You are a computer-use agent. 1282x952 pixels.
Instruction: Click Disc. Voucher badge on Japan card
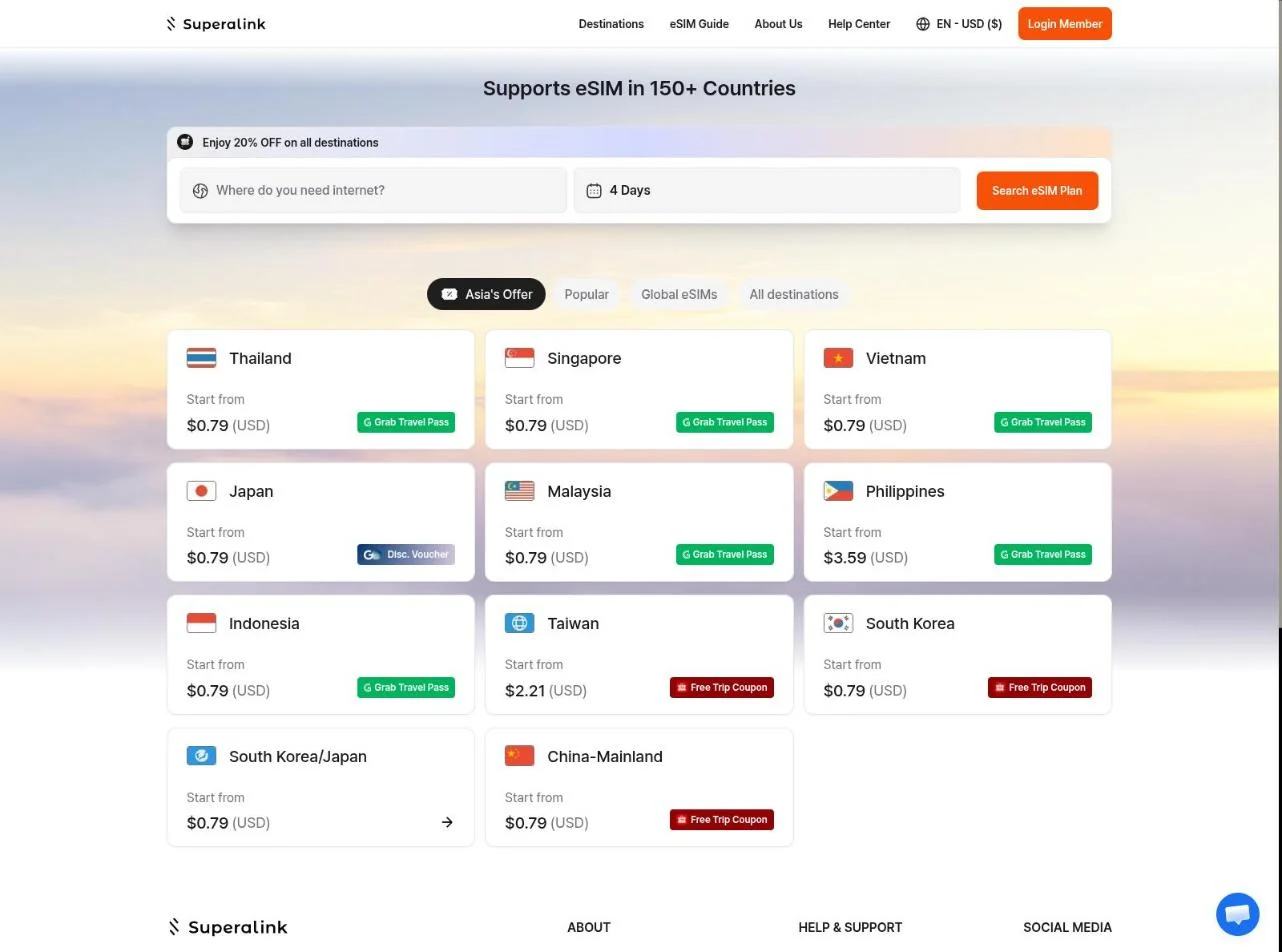tap(406, 554)
